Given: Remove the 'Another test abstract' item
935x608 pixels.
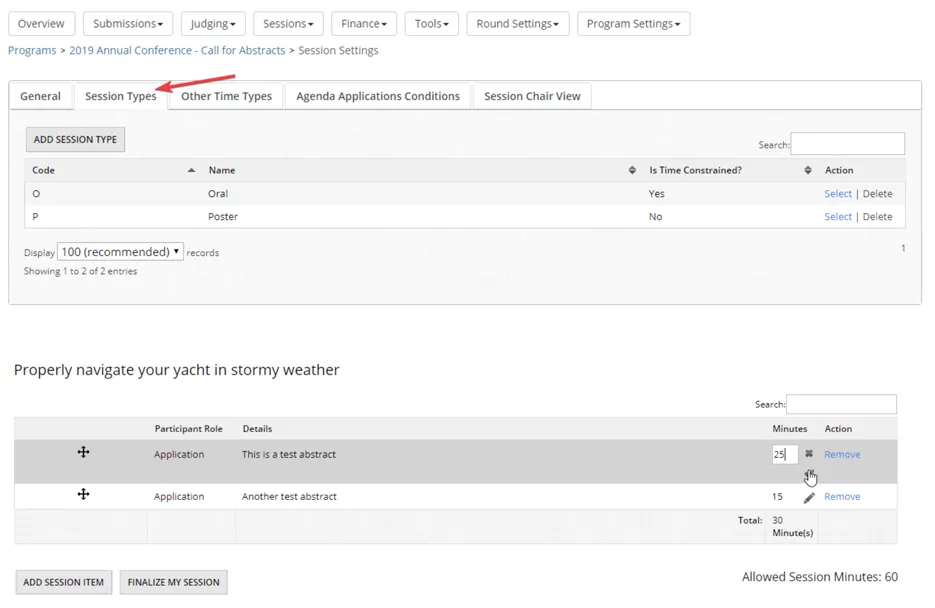Looking at the screenshot, I should [842, 497].
